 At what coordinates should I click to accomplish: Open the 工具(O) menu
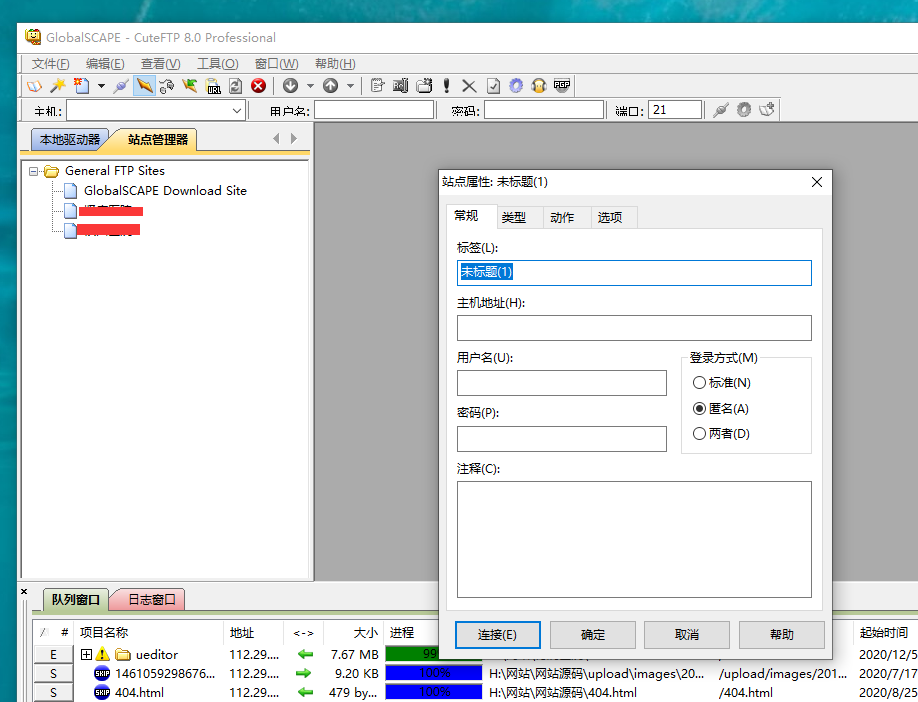pyautogui.click(x=217, y=63)
